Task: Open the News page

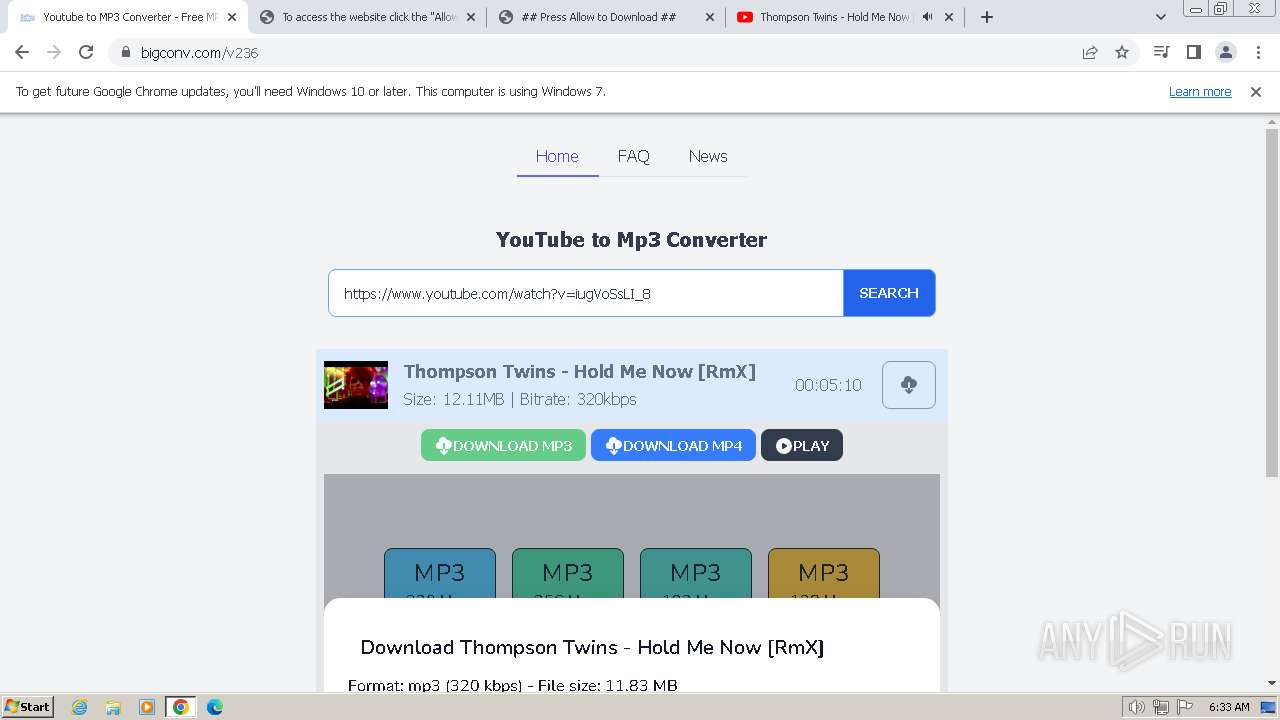Action: pyautogui.click(x=708, y=156)
